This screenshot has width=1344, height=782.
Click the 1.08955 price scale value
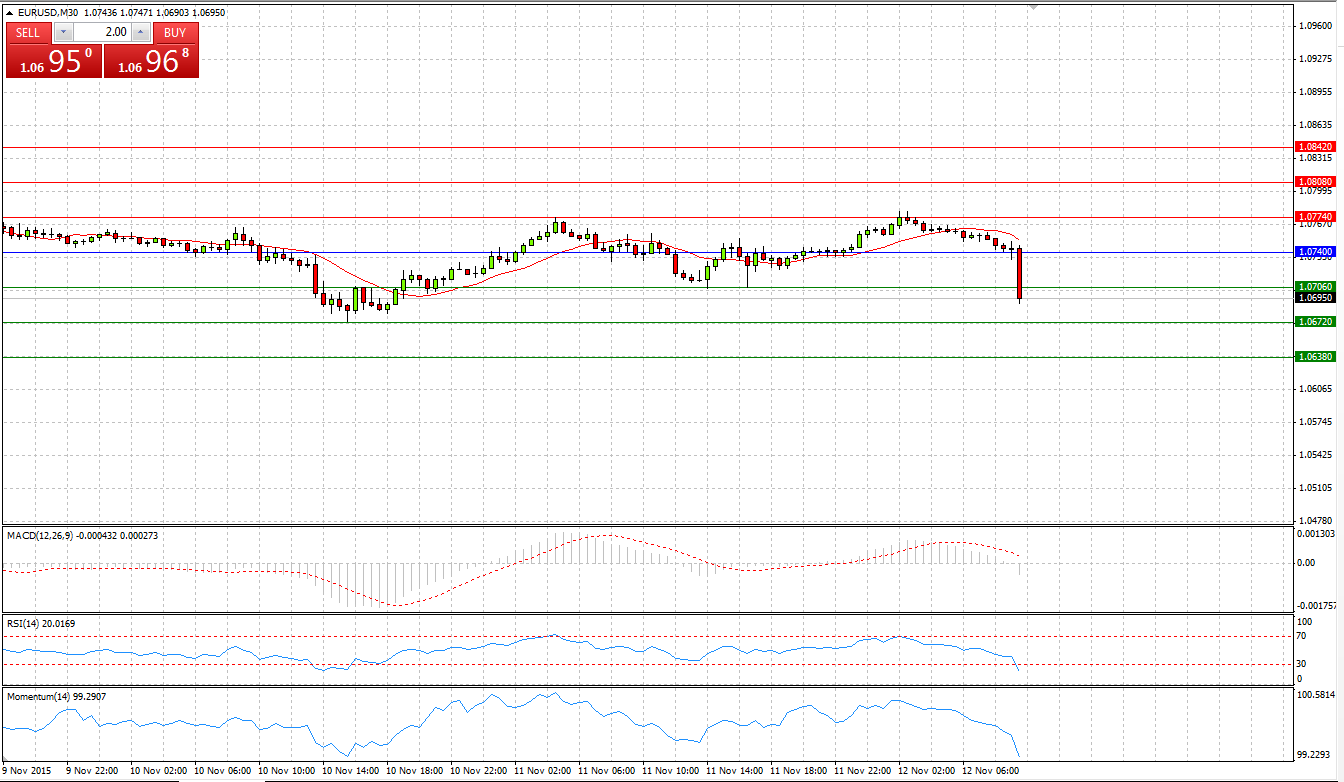pos(1315,91)
